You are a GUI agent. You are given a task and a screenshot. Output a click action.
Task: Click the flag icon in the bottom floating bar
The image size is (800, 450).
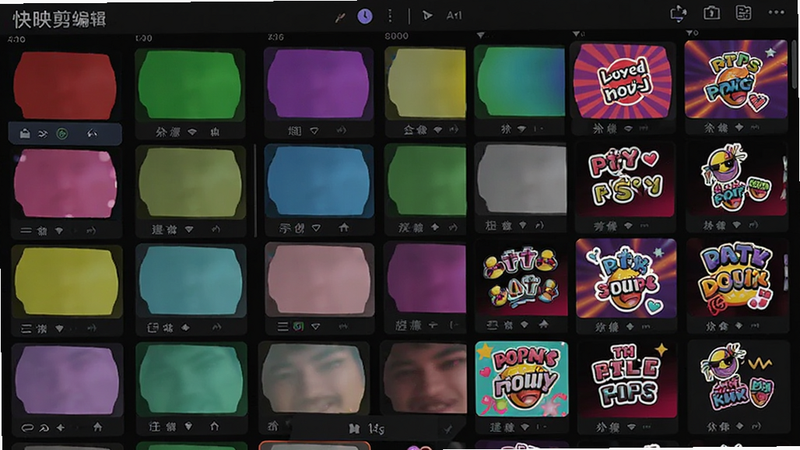point(354,429)
